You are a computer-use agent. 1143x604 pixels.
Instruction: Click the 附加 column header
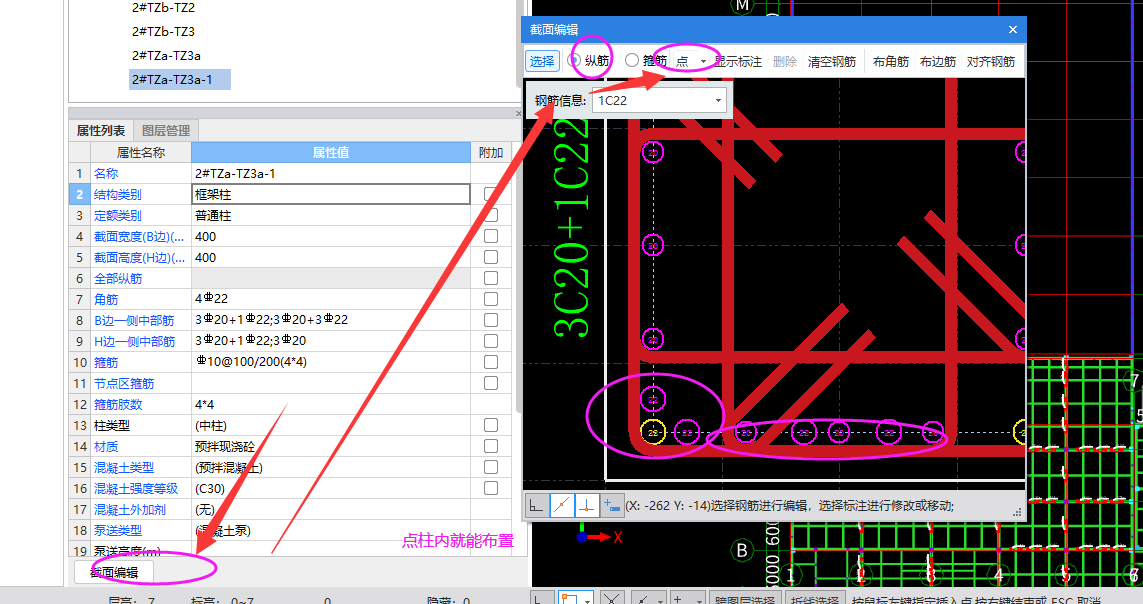[x=491, y=152]
